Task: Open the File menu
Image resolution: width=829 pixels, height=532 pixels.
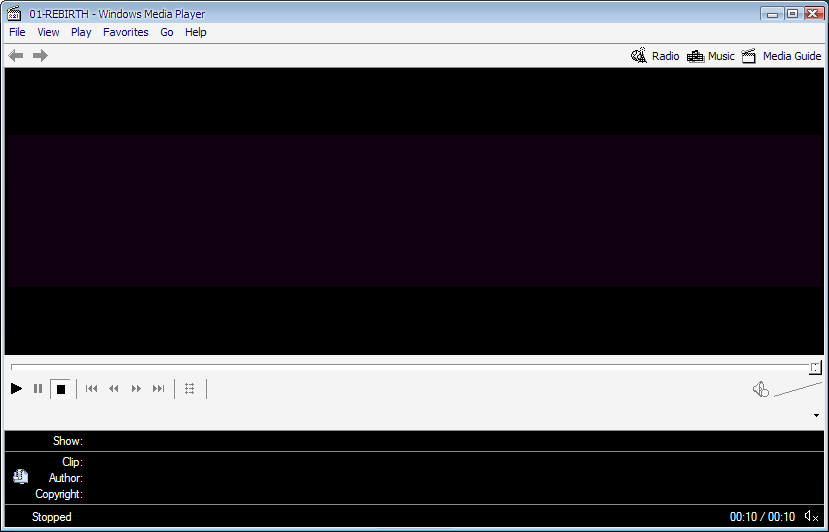Action: (x=17, y=32)
